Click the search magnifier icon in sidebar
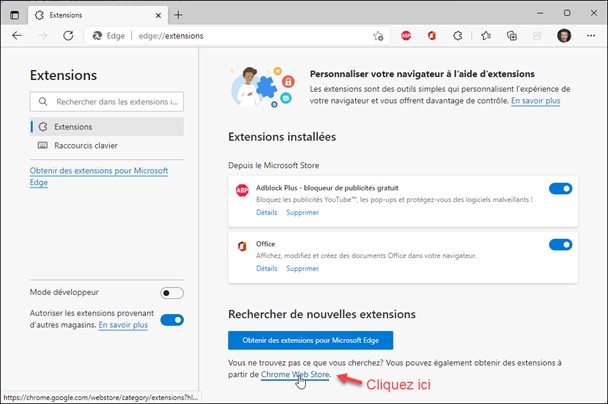This screenshot has height=404, width=608. click(43, 102)
